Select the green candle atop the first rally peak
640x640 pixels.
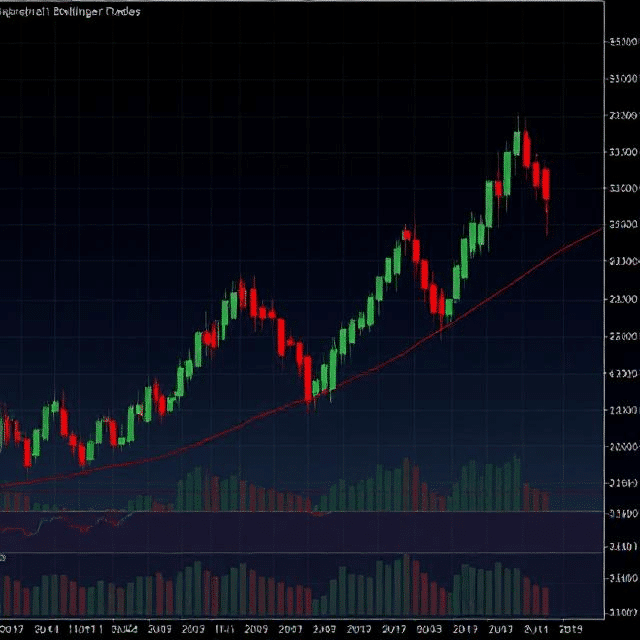pos(240,293)
